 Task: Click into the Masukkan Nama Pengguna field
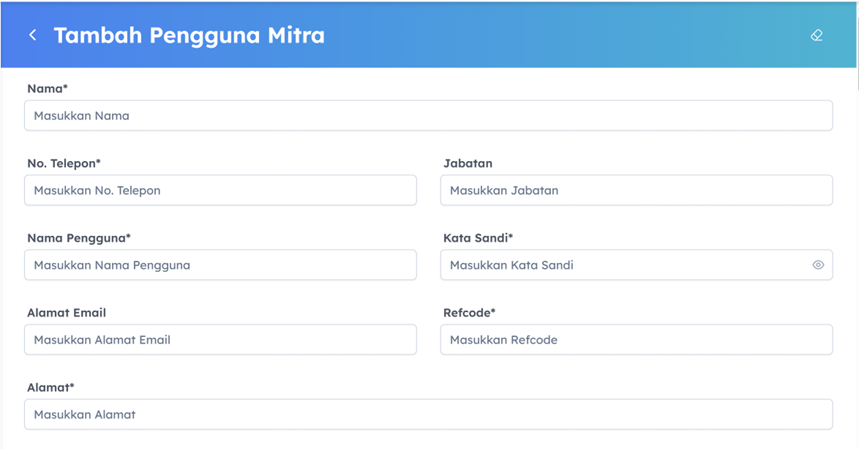[220, 265]
